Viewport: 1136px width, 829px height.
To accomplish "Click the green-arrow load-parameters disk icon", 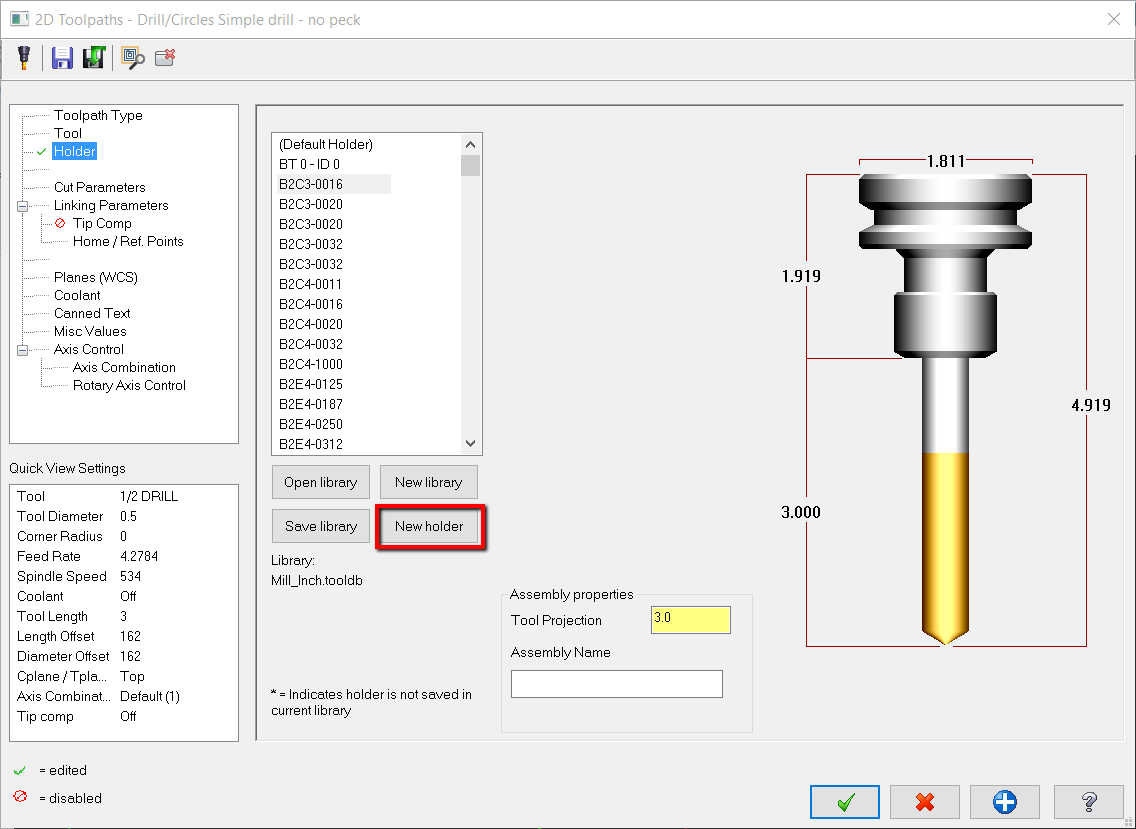I will (x=93, y=58).
